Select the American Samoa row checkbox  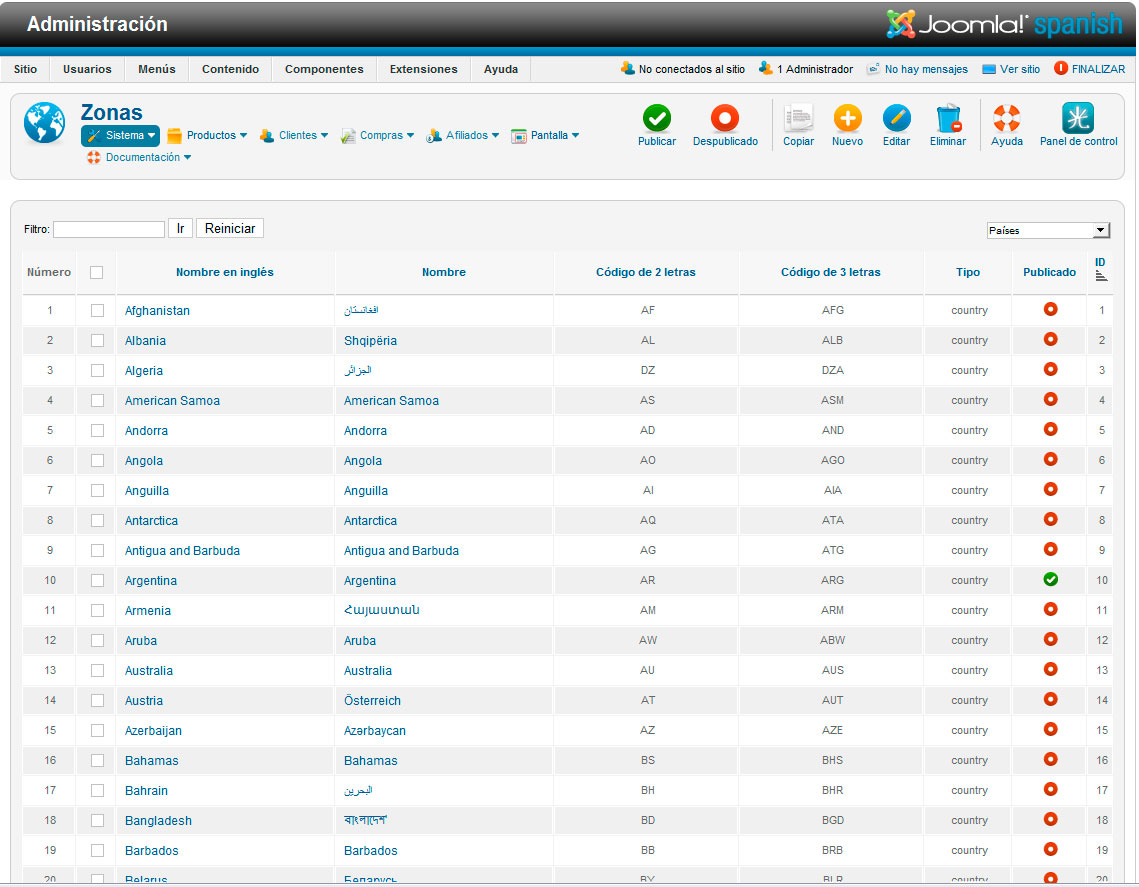click(x=97, y=400)
